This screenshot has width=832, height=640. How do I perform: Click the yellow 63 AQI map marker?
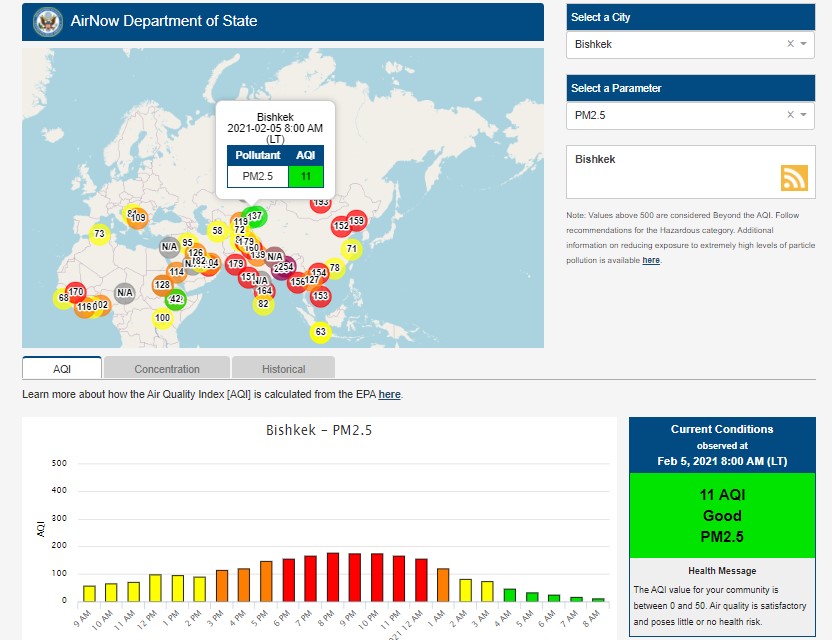[320, 331]
